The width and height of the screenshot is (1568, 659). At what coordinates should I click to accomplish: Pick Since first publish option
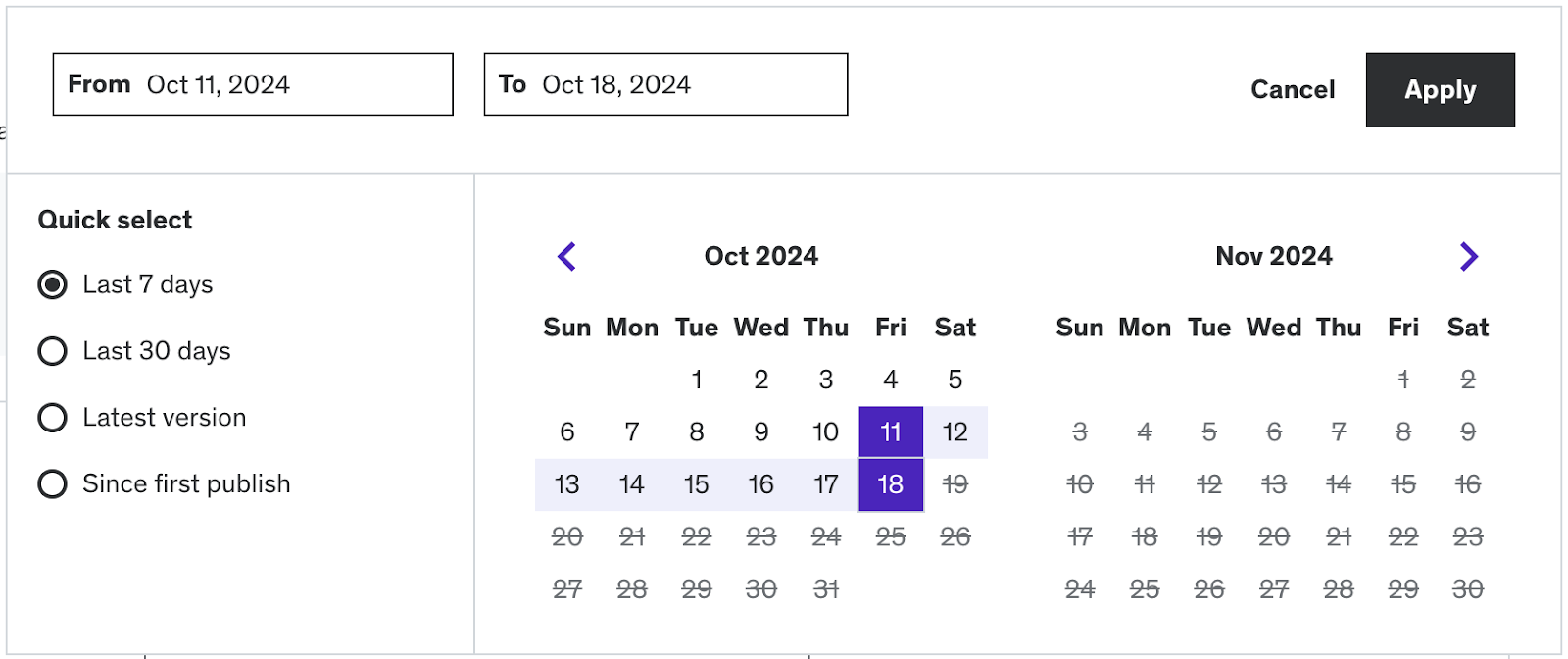53,484
